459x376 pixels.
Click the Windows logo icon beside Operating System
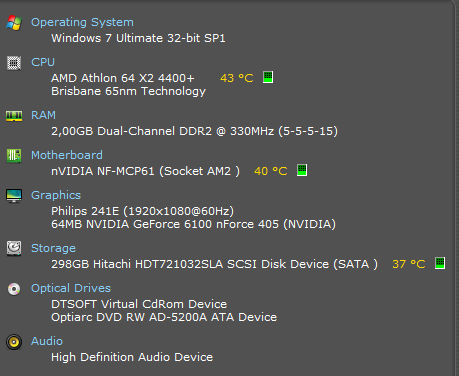click(x=14, y=23)
